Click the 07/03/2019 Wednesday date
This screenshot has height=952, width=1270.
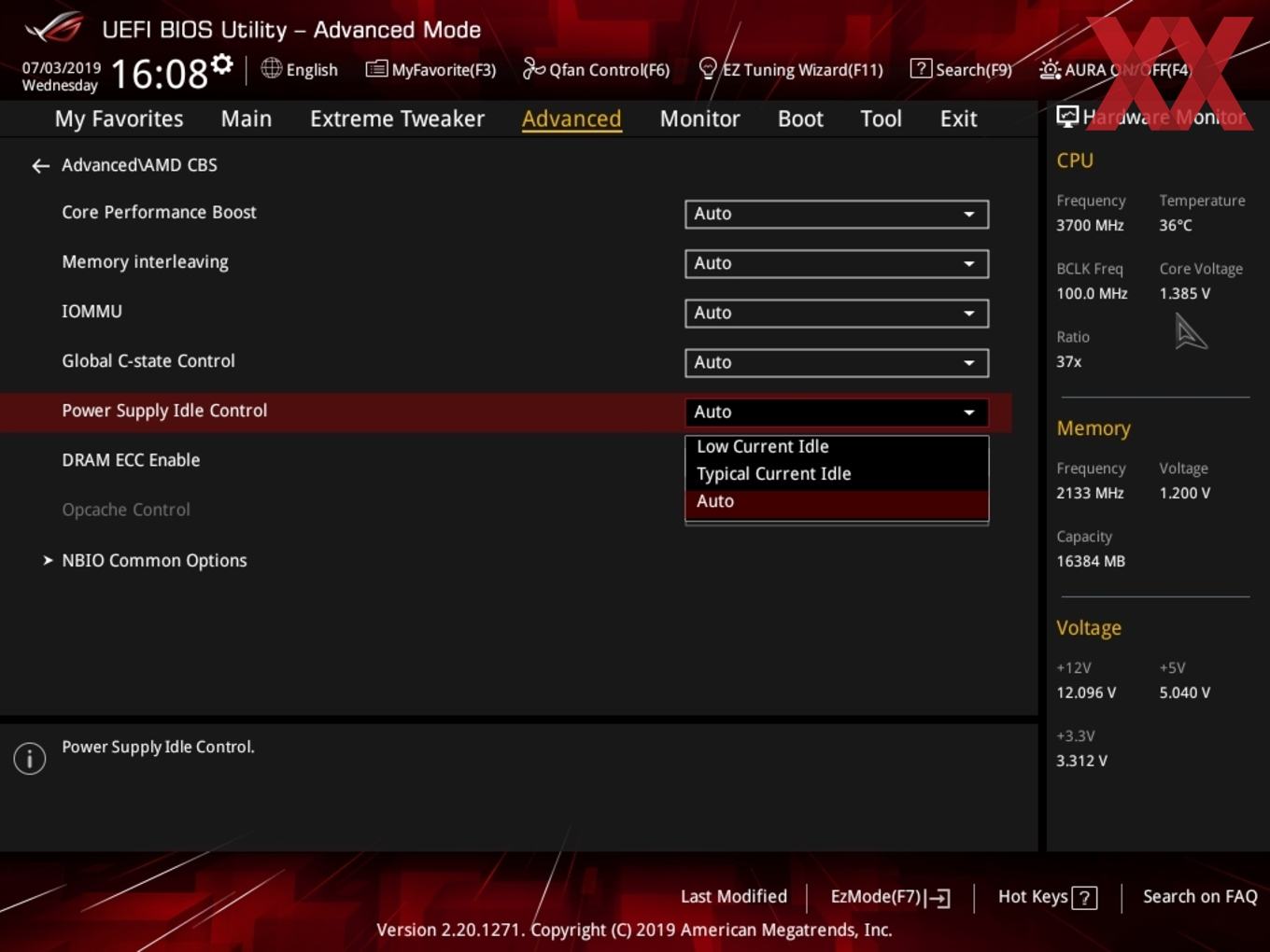(x=61, y=77)
